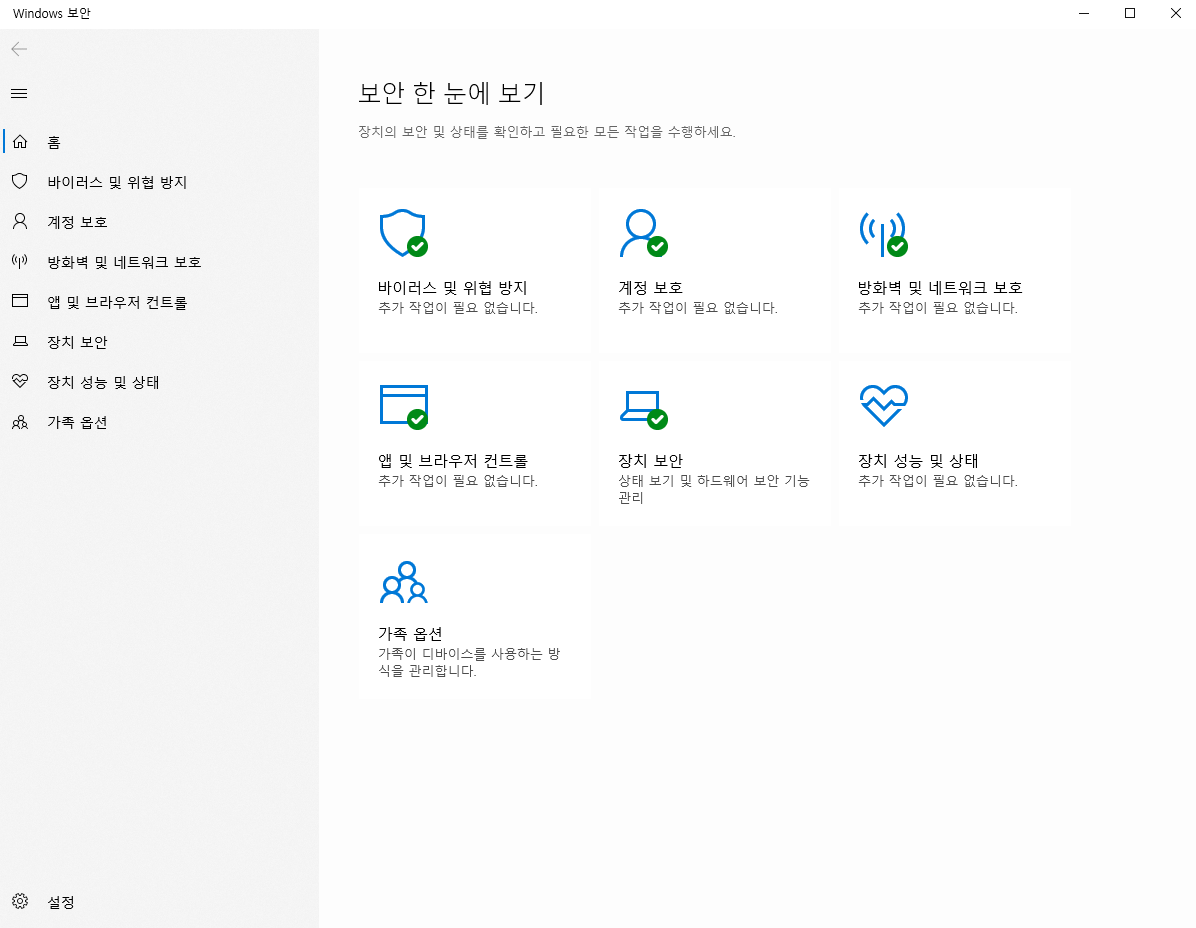The width and height of the screenshot is (1196, 928).
Task: Select 홈 in the sidebar
Action: click(54, 142)
